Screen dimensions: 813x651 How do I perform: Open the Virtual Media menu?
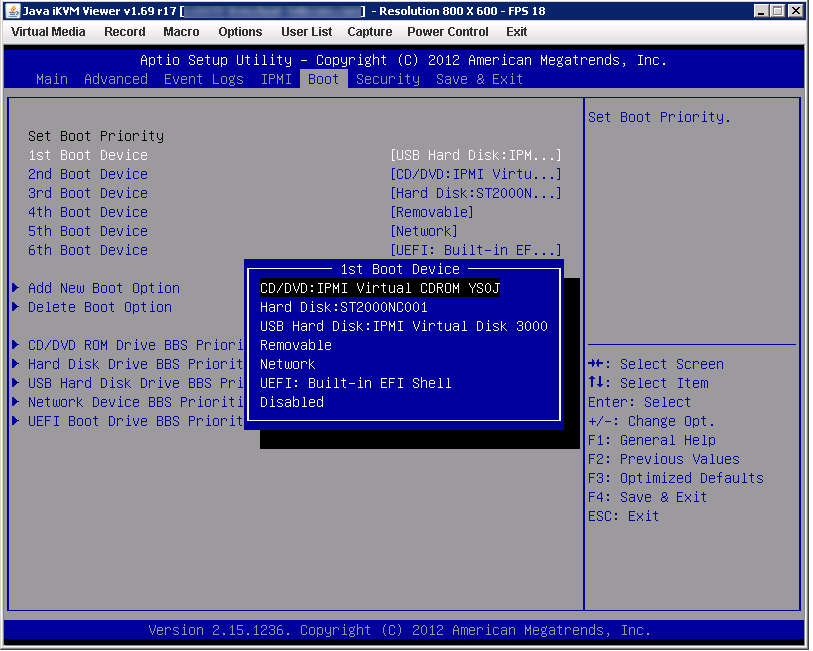tap(48, 32)
